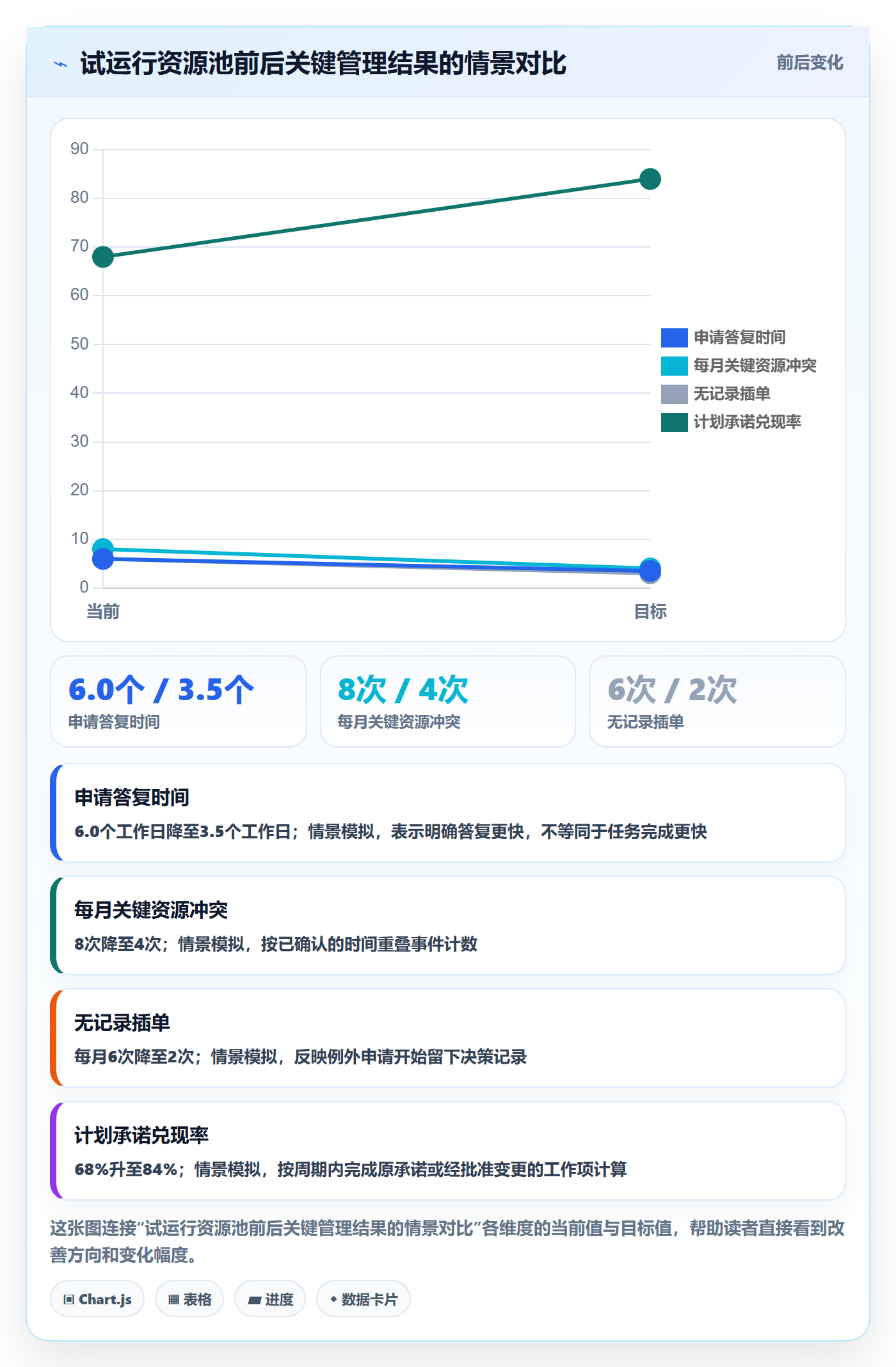Click the Chart.js tag chip

(x=97, y=1299)
